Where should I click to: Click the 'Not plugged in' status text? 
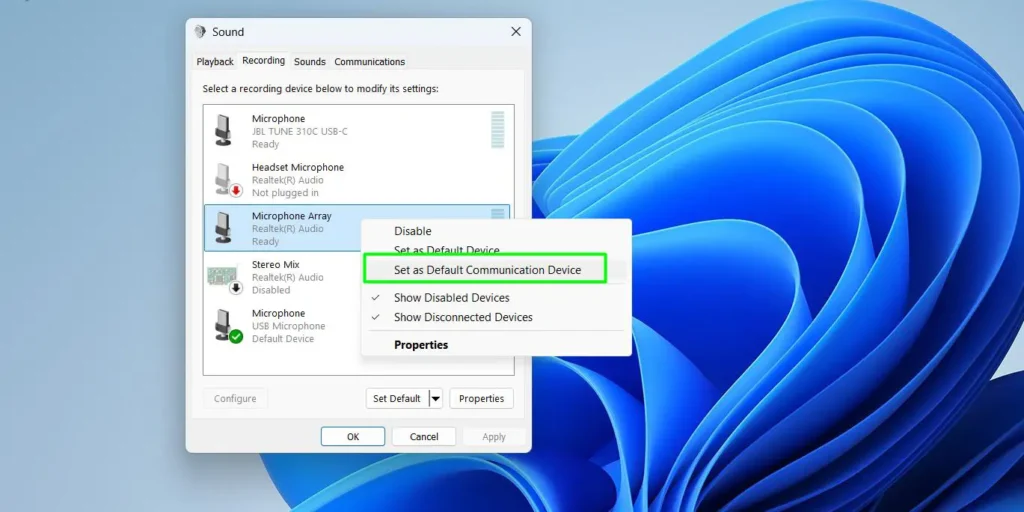pyautogui.click(x=285, y=193)
